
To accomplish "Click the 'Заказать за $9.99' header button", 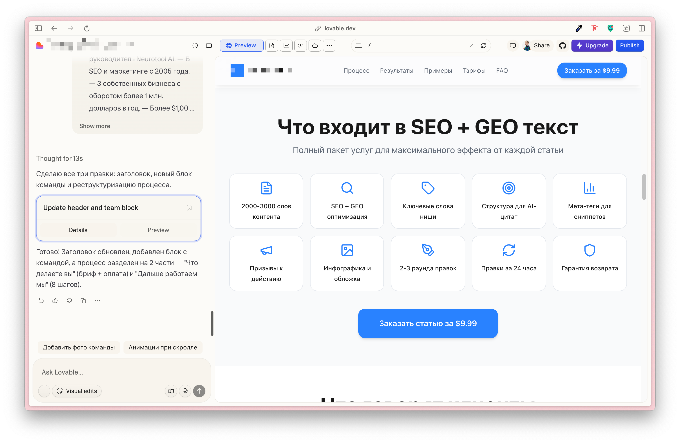I will click(592, 71).
